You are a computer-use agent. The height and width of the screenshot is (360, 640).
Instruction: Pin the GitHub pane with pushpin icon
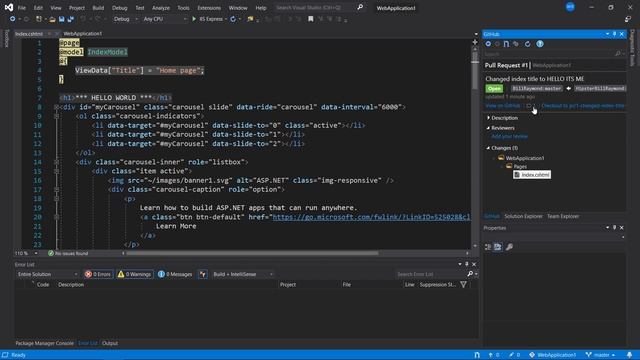point(614,34)
